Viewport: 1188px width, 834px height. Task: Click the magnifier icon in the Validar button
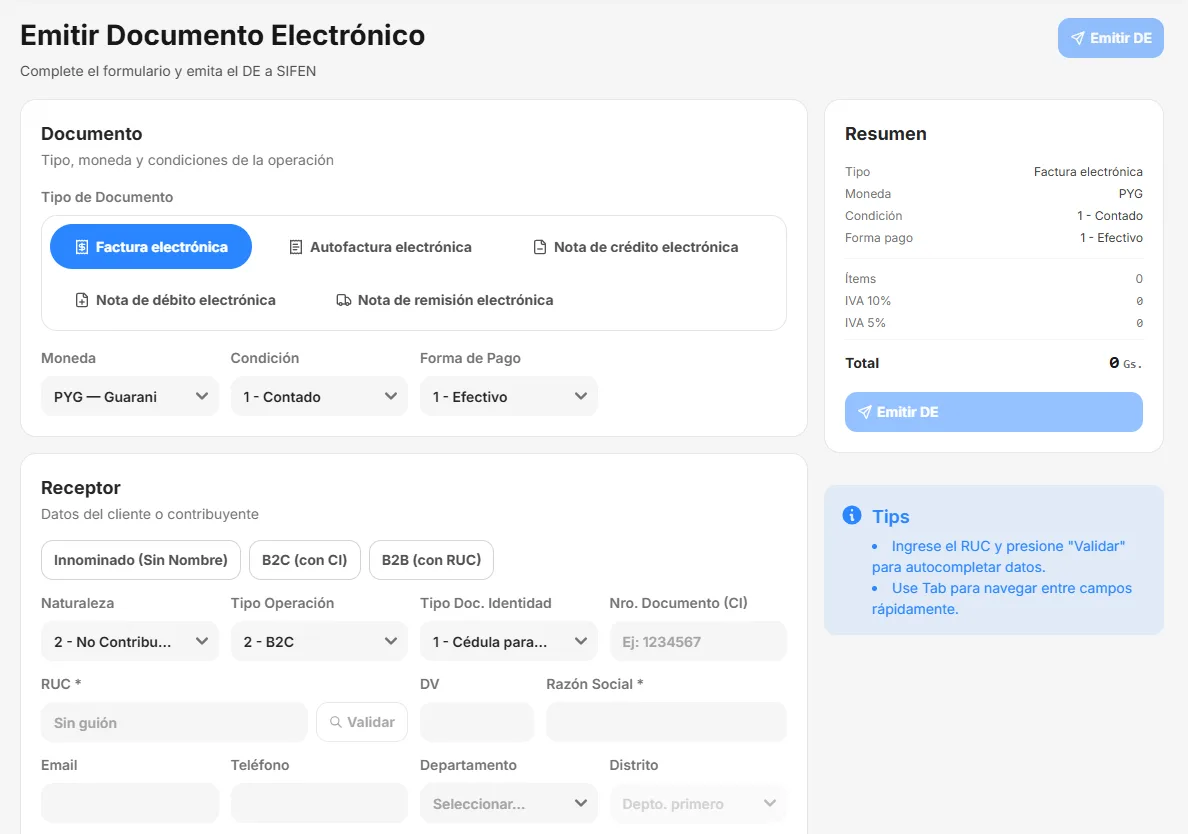click(336, 722)
